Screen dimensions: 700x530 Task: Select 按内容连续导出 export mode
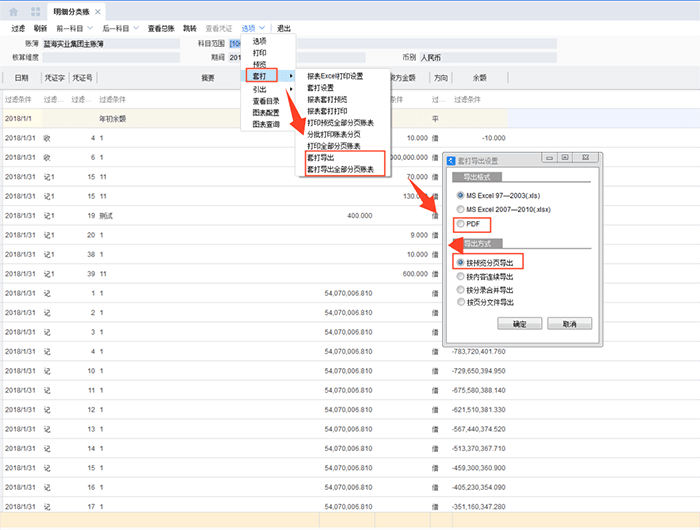click(x=461, y=276)
